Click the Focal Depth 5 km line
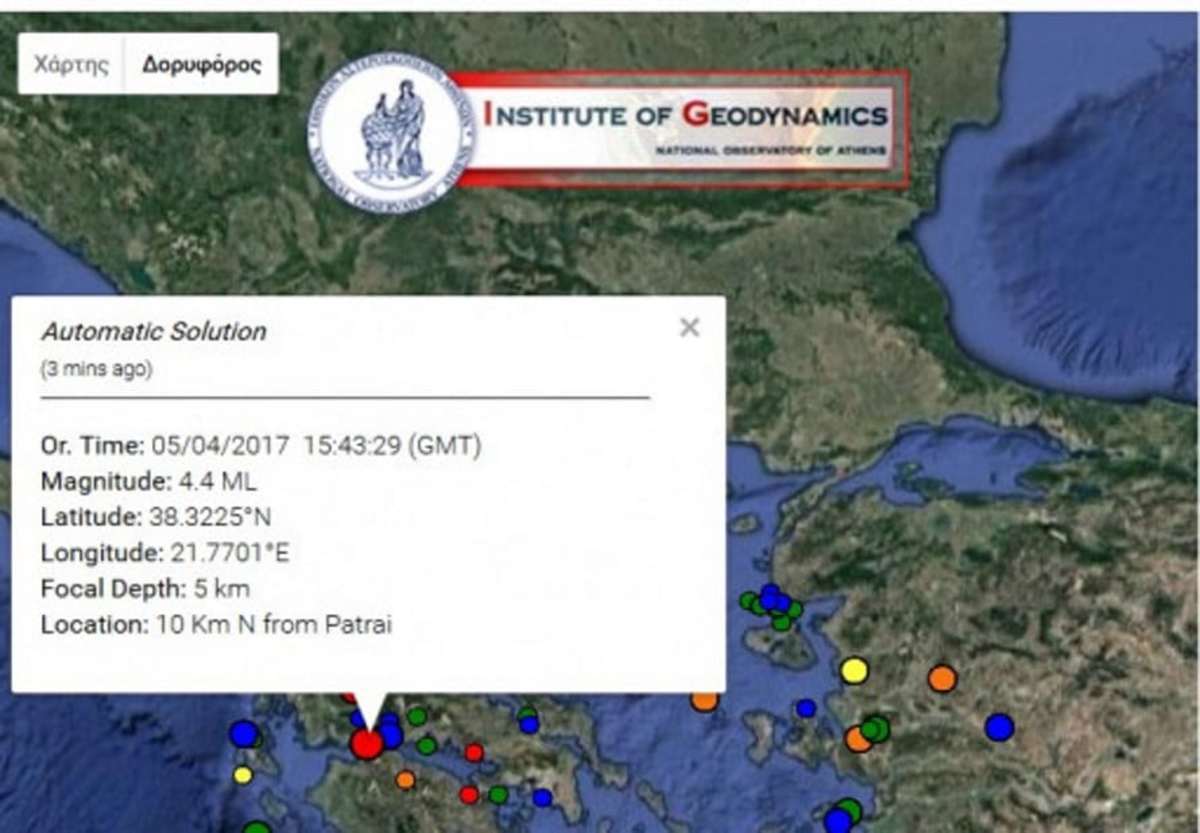This screenshot has height=833, width=1200. (x=145, y=588)
